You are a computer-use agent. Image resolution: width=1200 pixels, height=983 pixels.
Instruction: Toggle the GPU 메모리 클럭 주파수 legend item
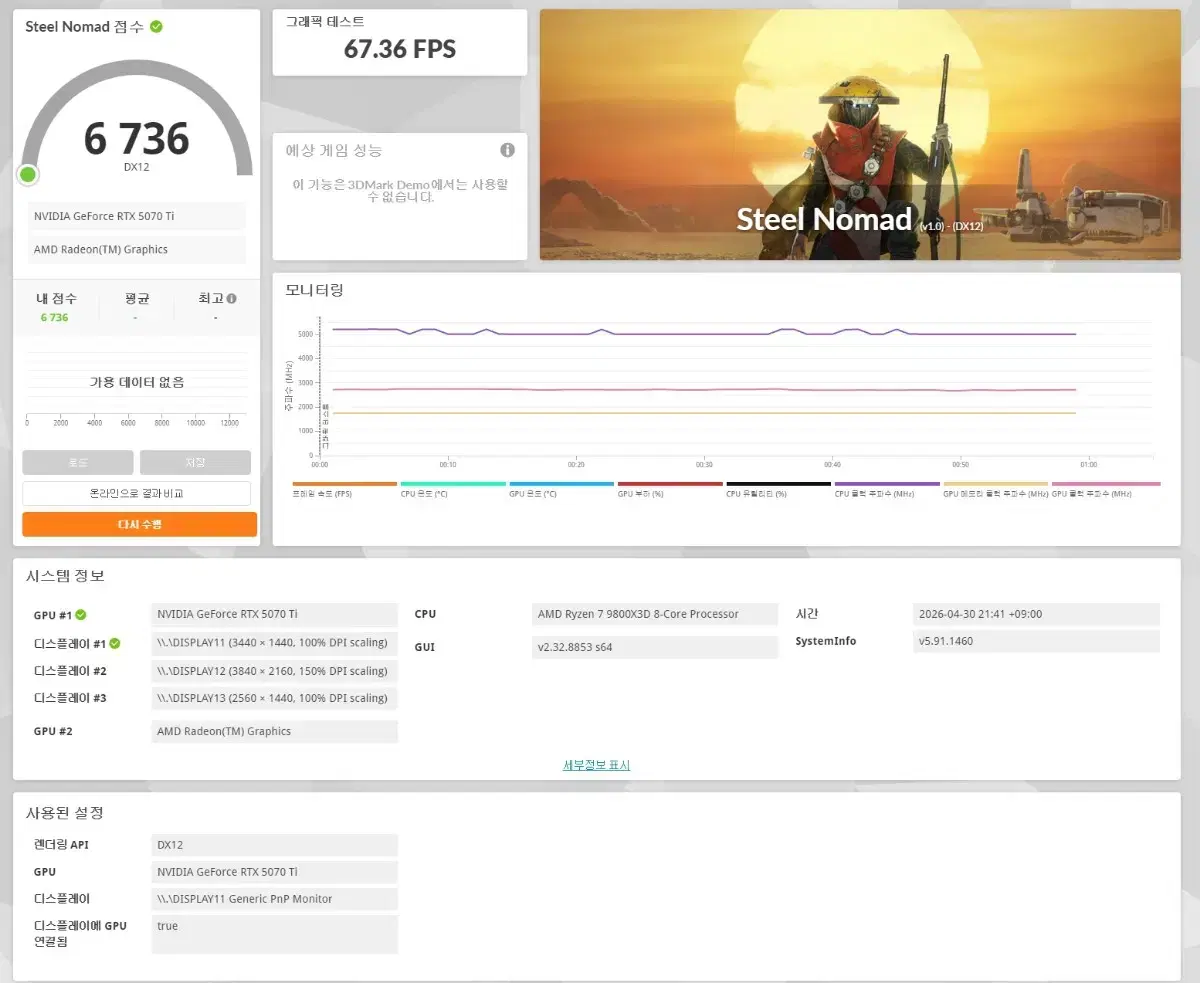[x=995, y=489]
